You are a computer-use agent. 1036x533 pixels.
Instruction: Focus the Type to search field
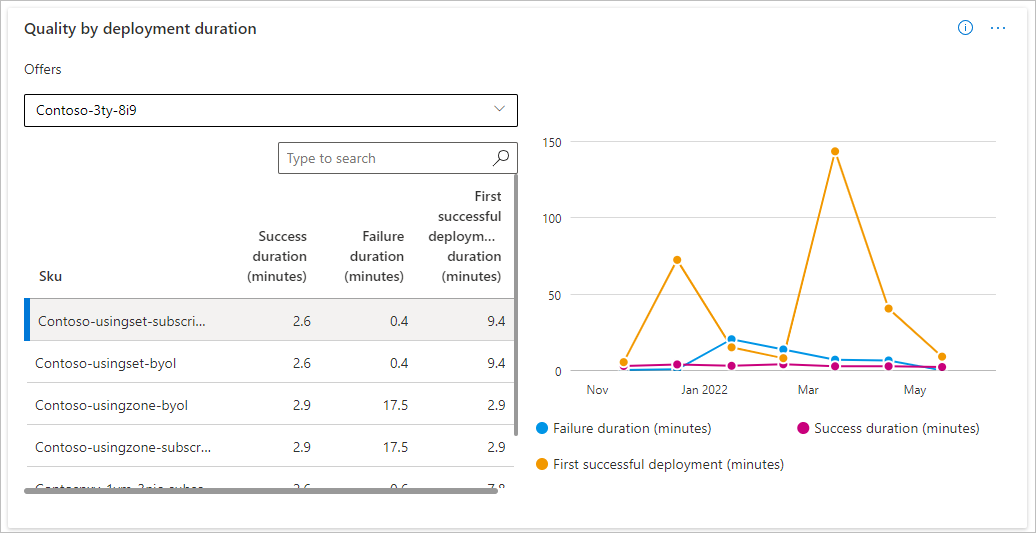(385, 158)
